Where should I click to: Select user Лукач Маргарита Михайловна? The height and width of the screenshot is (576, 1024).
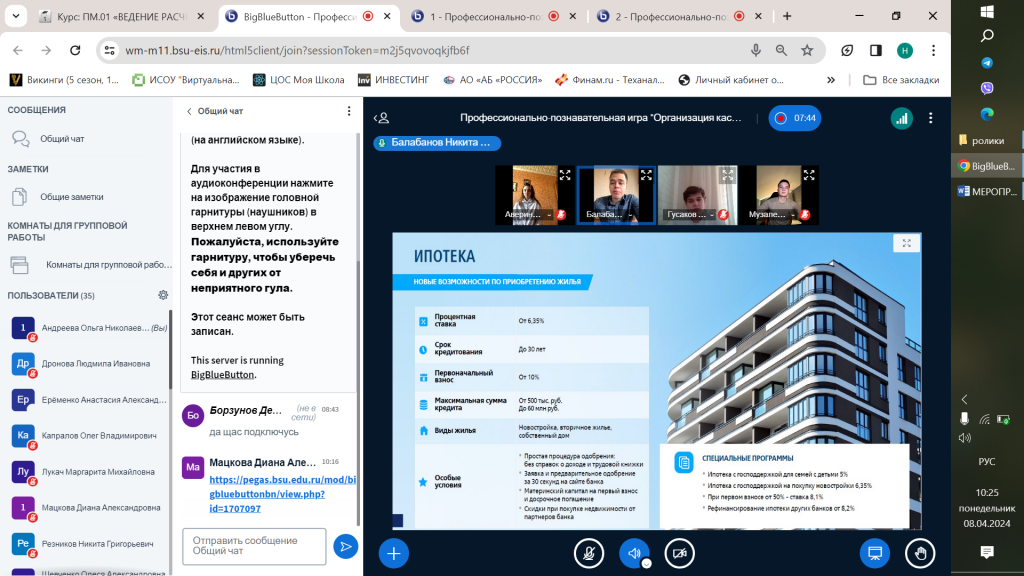(x=88, y=472)
